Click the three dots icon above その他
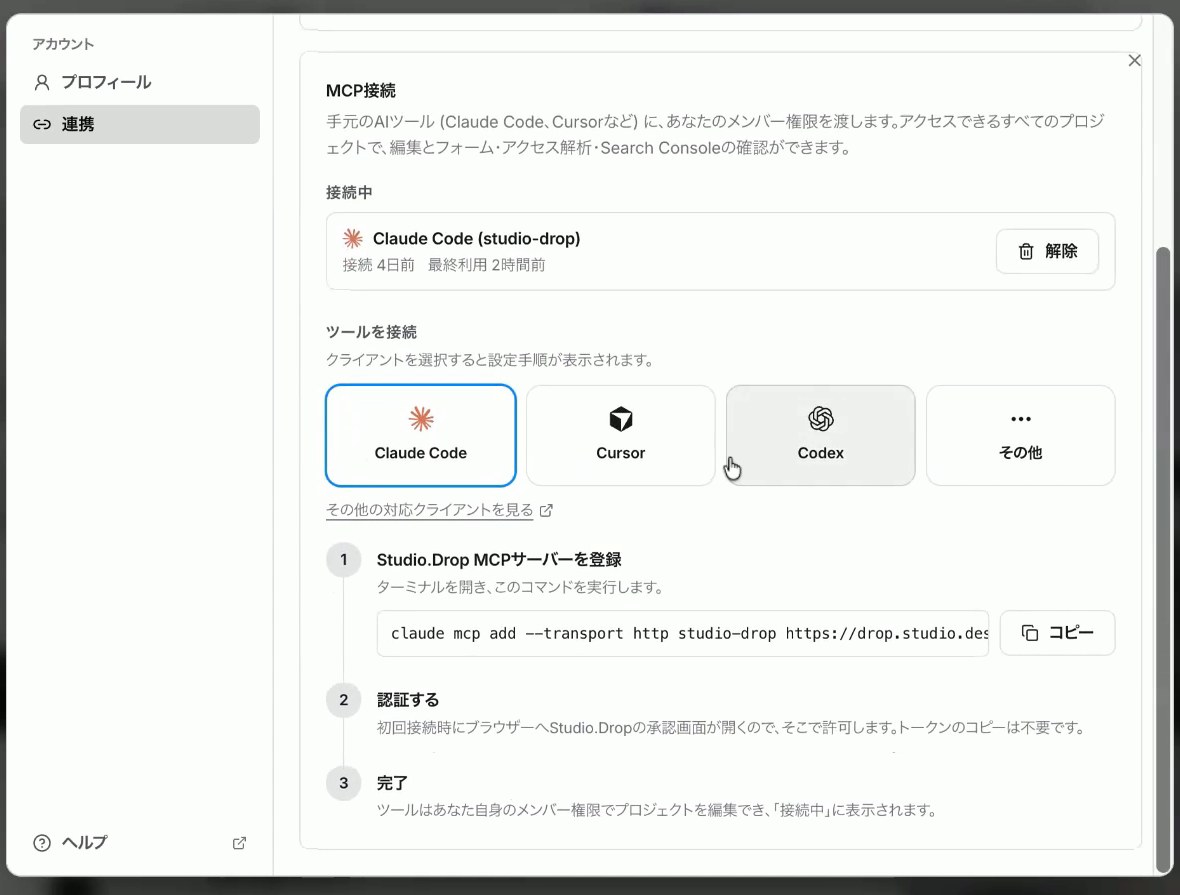The image size is (1180, 895). [1020, 419]
